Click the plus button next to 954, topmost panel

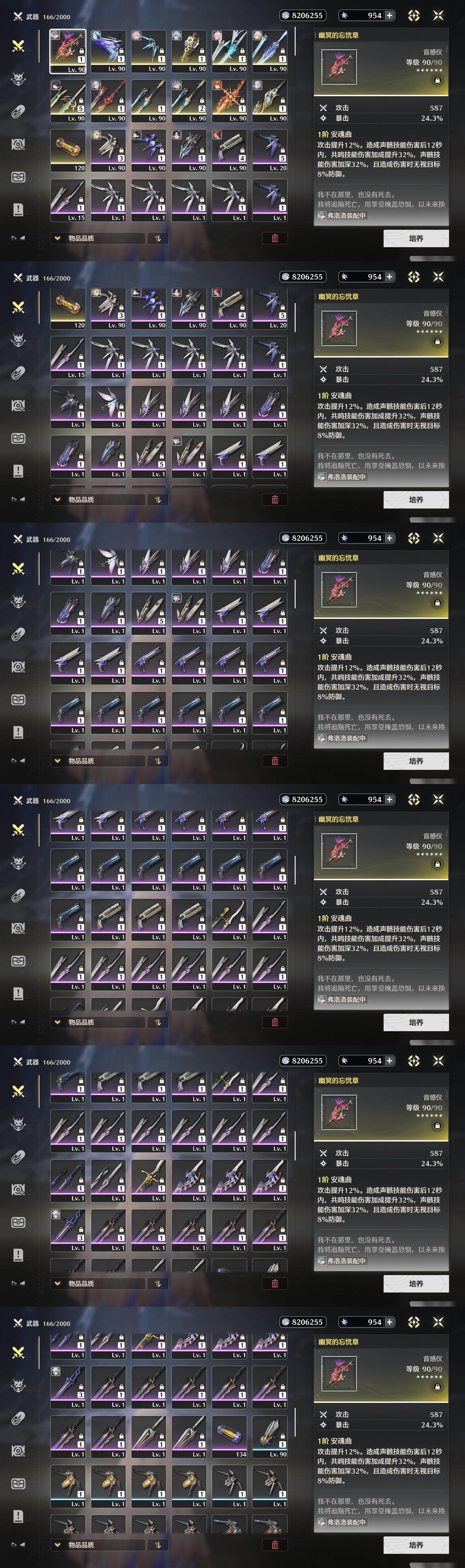389,15
